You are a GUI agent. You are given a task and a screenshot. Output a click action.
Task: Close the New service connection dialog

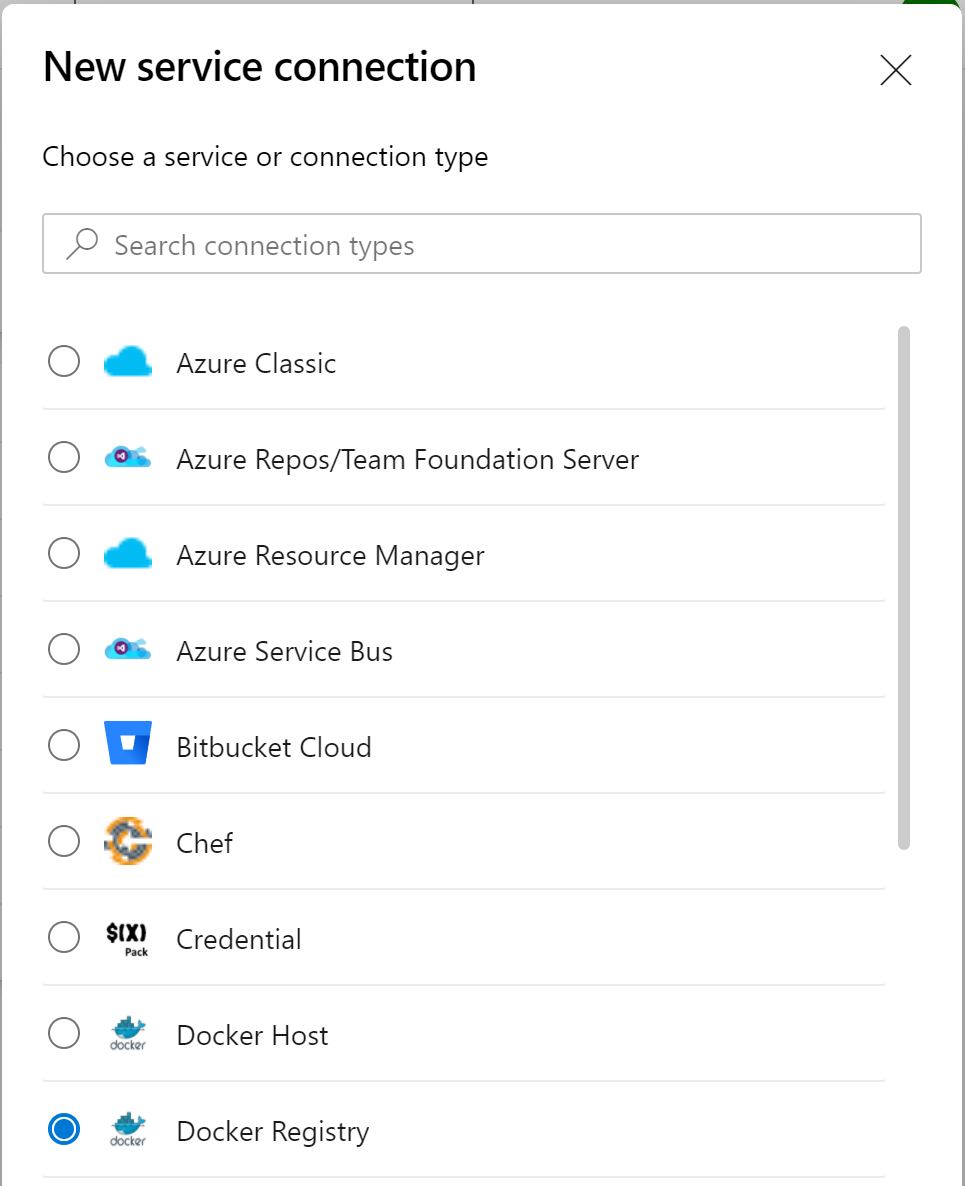pyautogui.click(x=895, y=70)
